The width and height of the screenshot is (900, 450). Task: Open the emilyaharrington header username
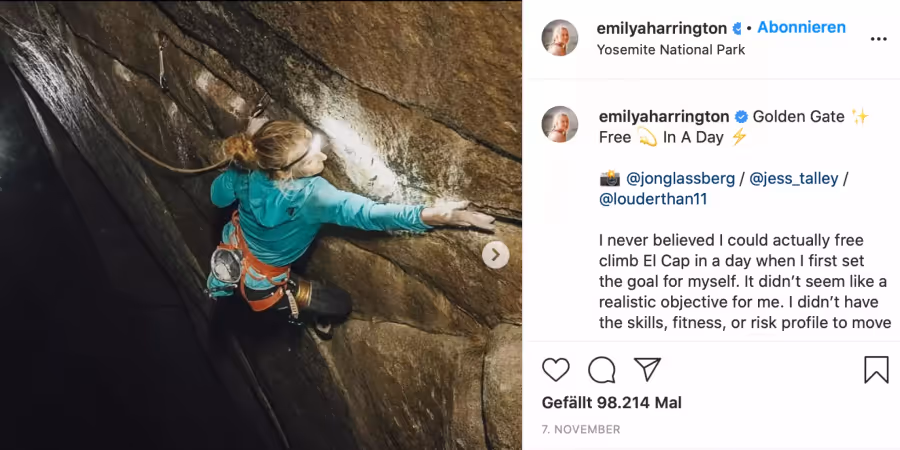663,28
